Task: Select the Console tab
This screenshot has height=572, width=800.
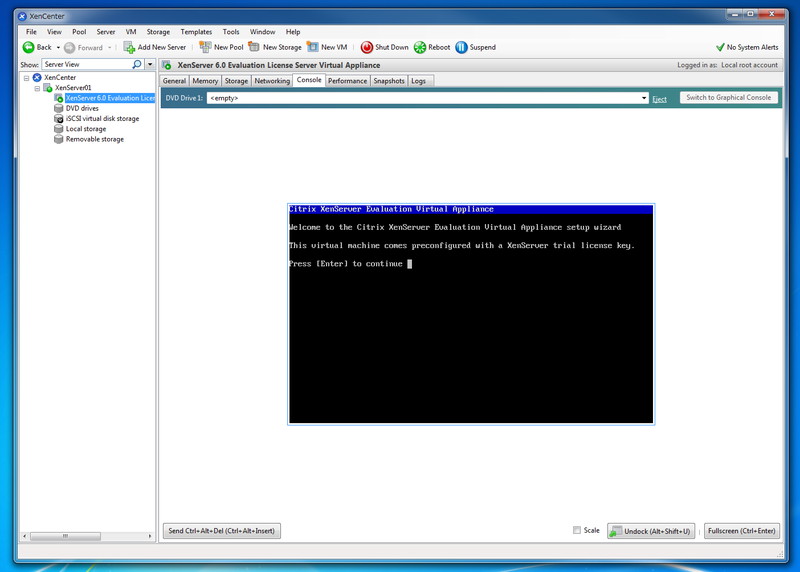Action: click(x=309, y=80)
